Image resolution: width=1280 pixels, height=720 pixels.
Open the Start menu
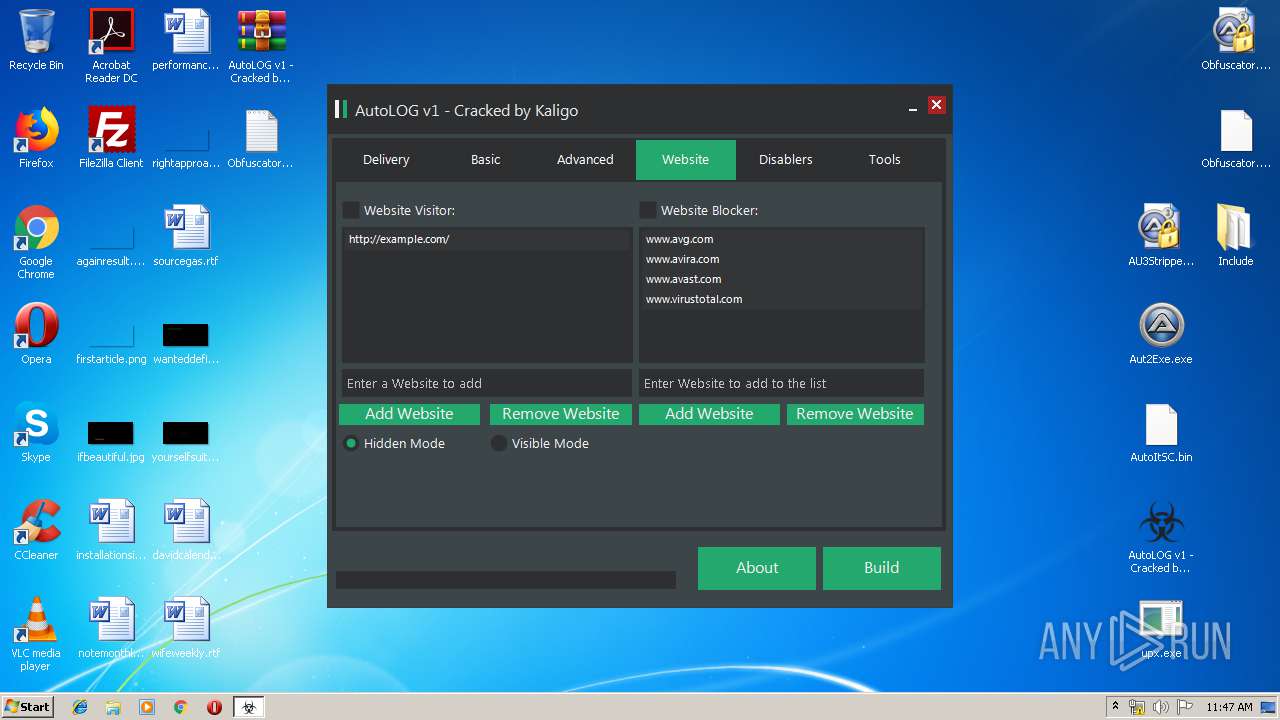coord(28,707)
